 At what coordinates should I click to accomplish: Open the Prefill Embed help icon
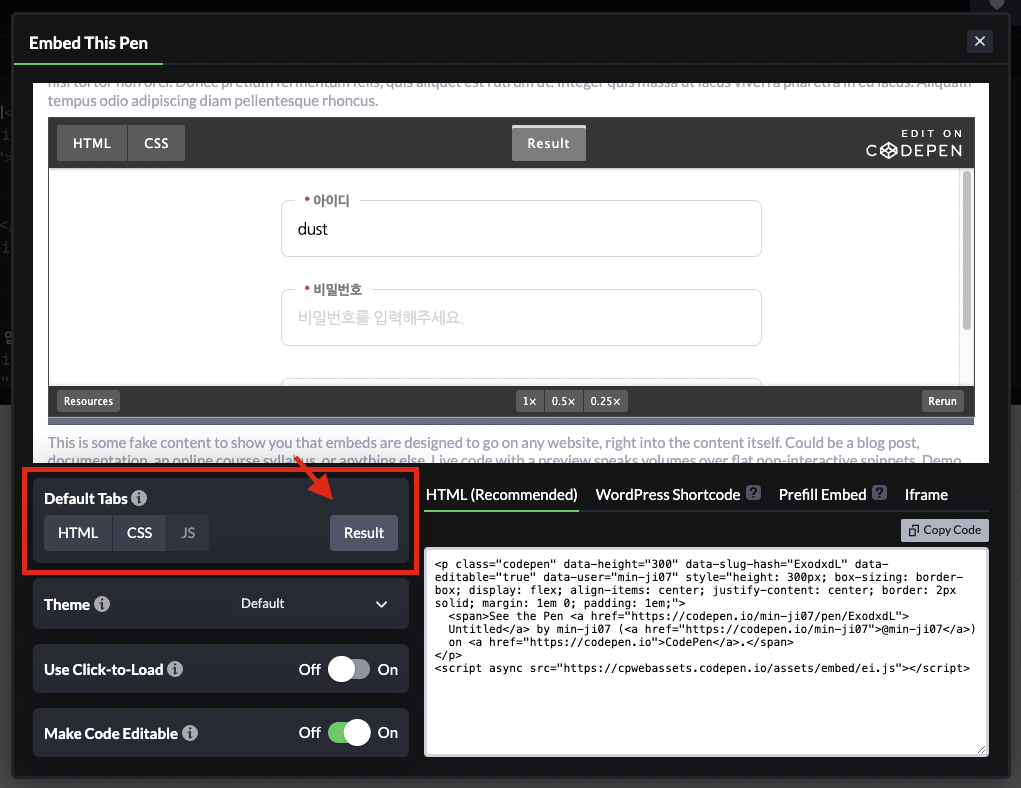[x=879, y=493]
